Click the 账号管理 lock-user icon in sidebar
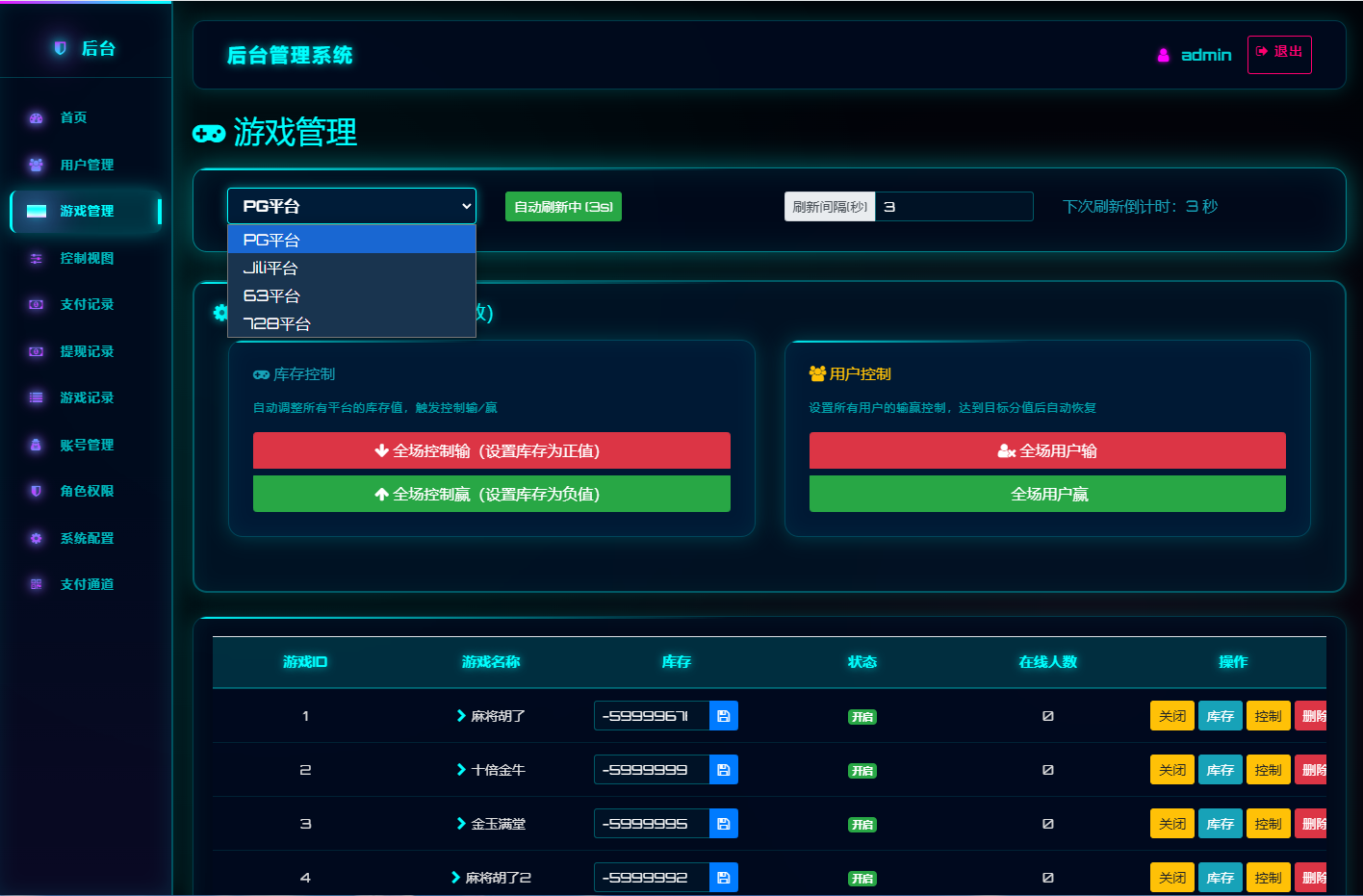This screenshot has width=1363, height=896. (x=36, y=445)
